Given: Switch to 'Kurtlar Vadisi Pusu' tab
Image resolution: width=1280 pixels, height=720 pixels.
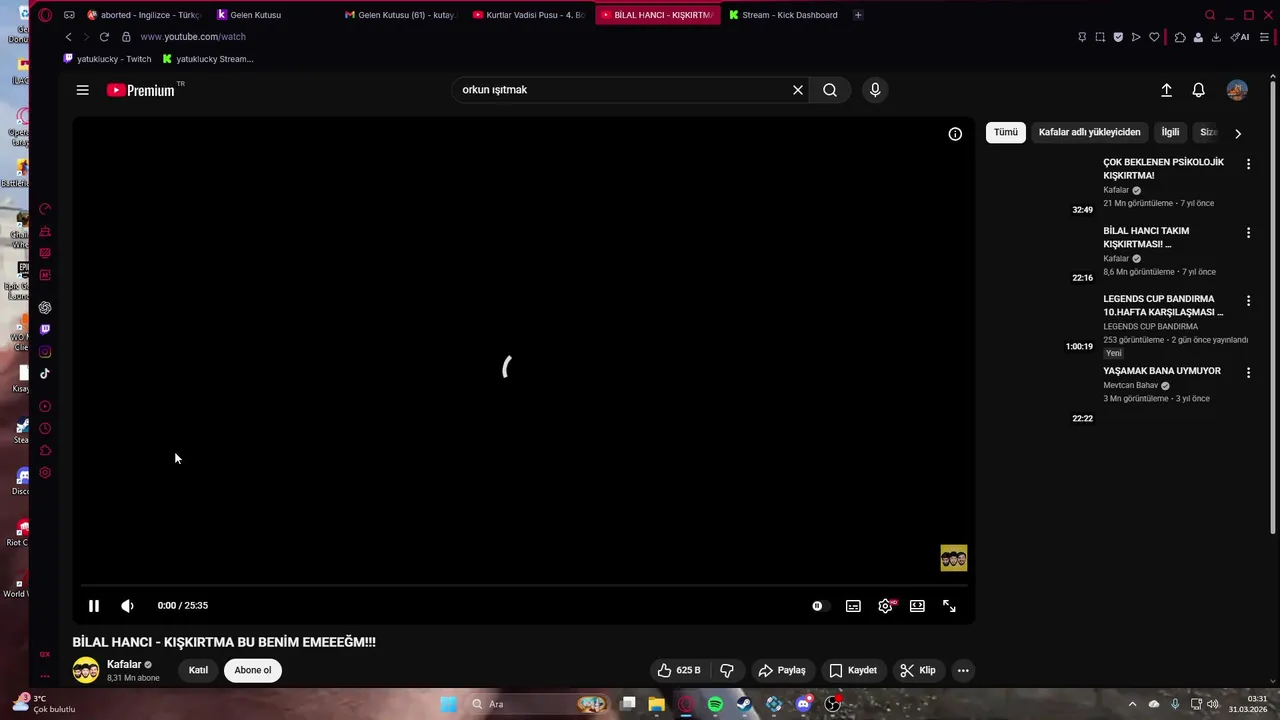Looking at the screenshot, I should click(x=528, y=15).
